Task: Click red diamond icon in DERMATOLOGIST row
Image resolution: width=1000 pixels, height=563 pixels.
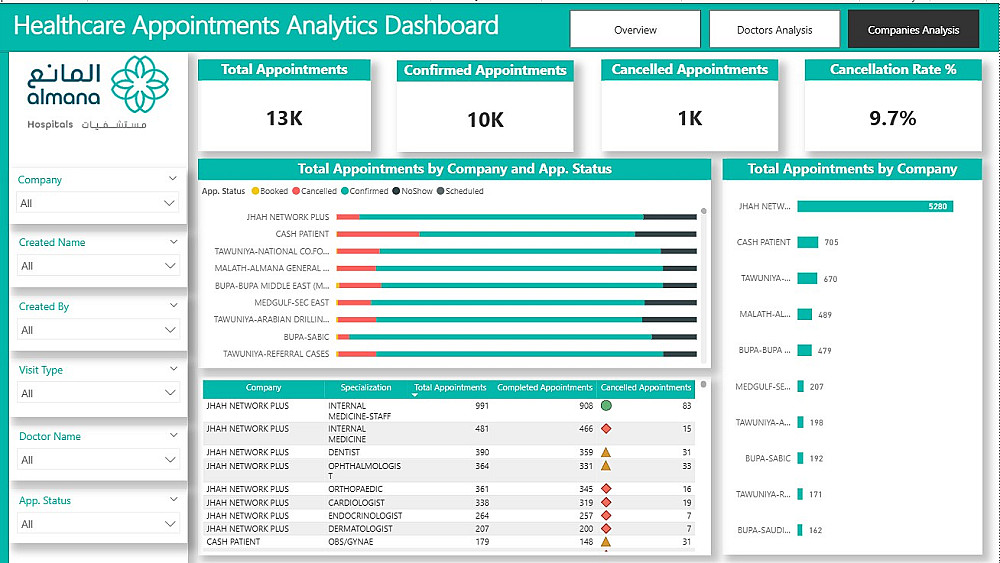Action: pyautogui.click(x=606, y=529)
